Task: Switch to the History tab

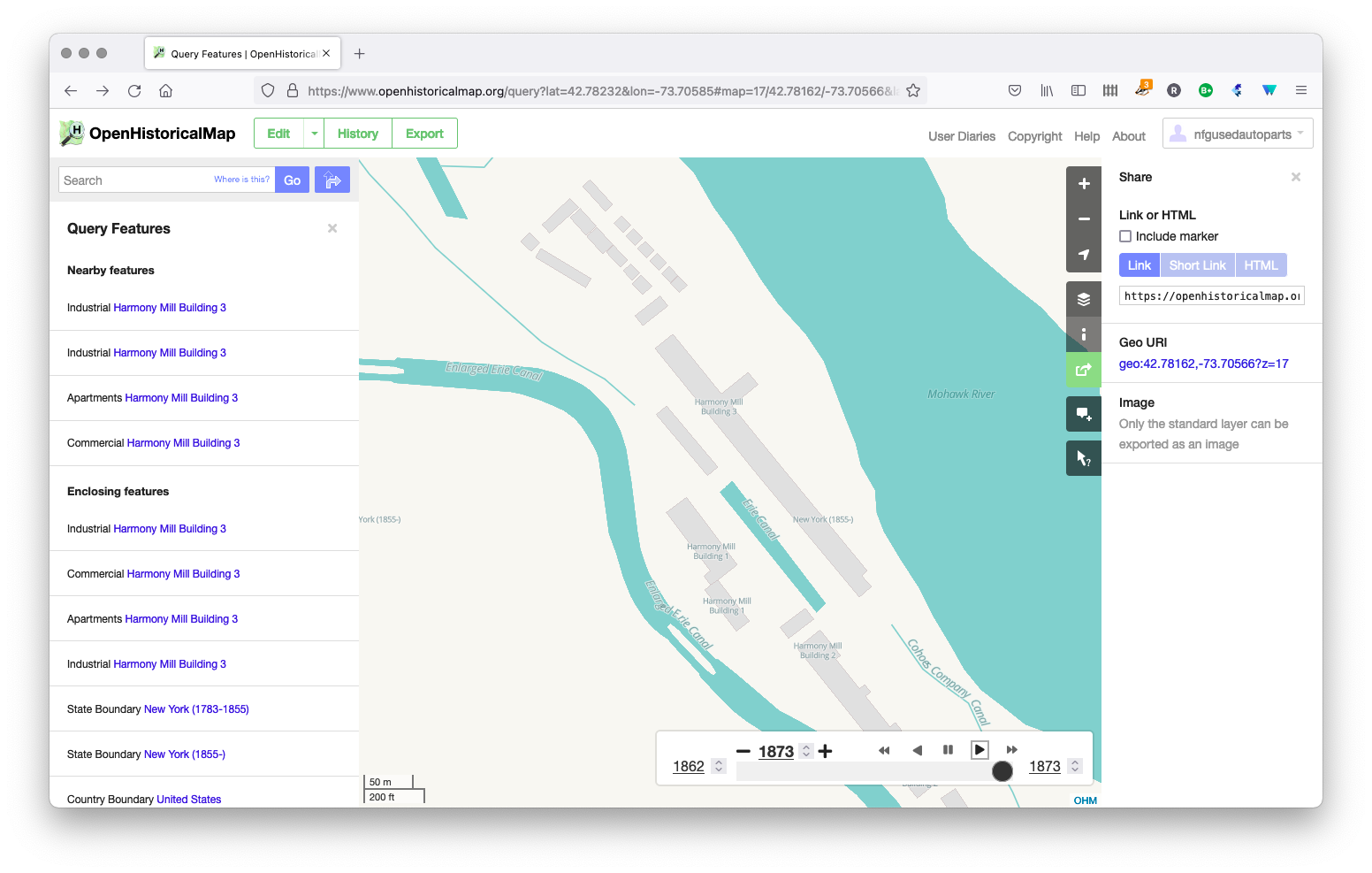Action: click(357, 133)
